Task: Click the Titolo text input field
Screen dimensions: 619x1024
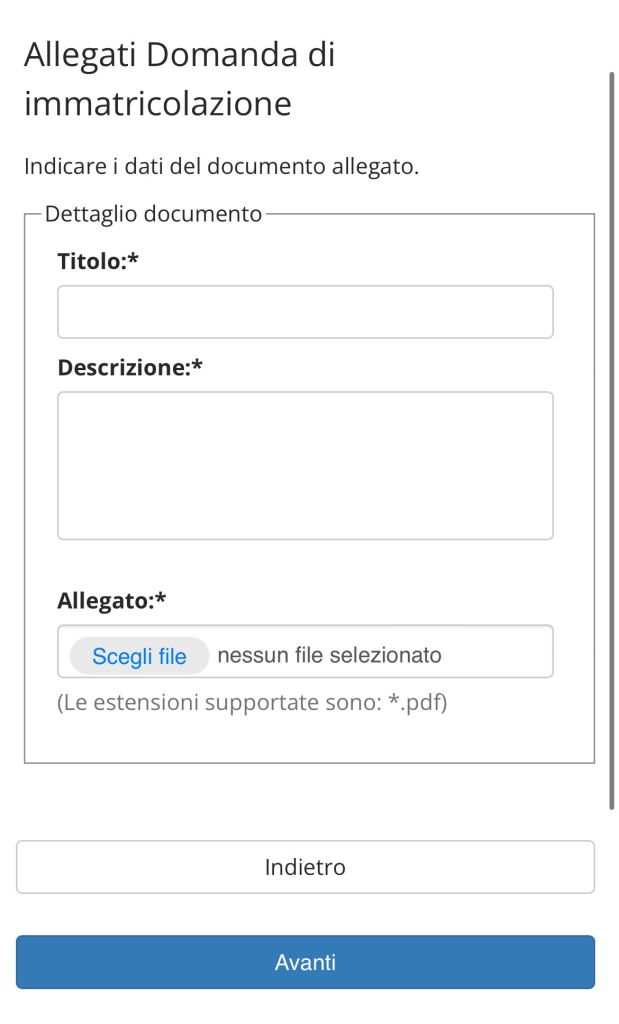Action: tap(305, 312)
